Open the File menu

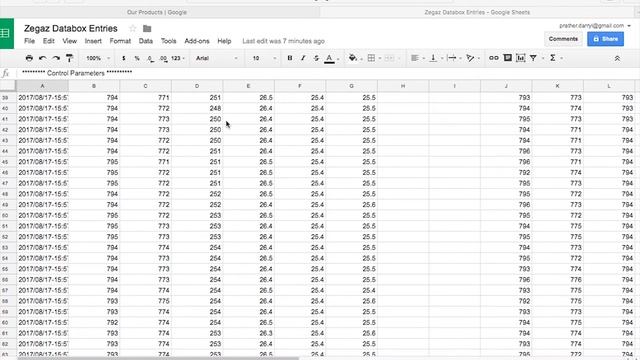[29, 41]
